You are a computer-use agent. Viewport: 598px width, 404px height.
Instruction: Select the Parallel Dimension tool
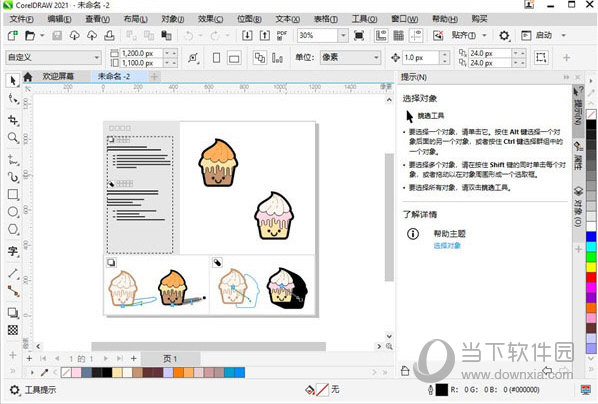click(13, 273)
